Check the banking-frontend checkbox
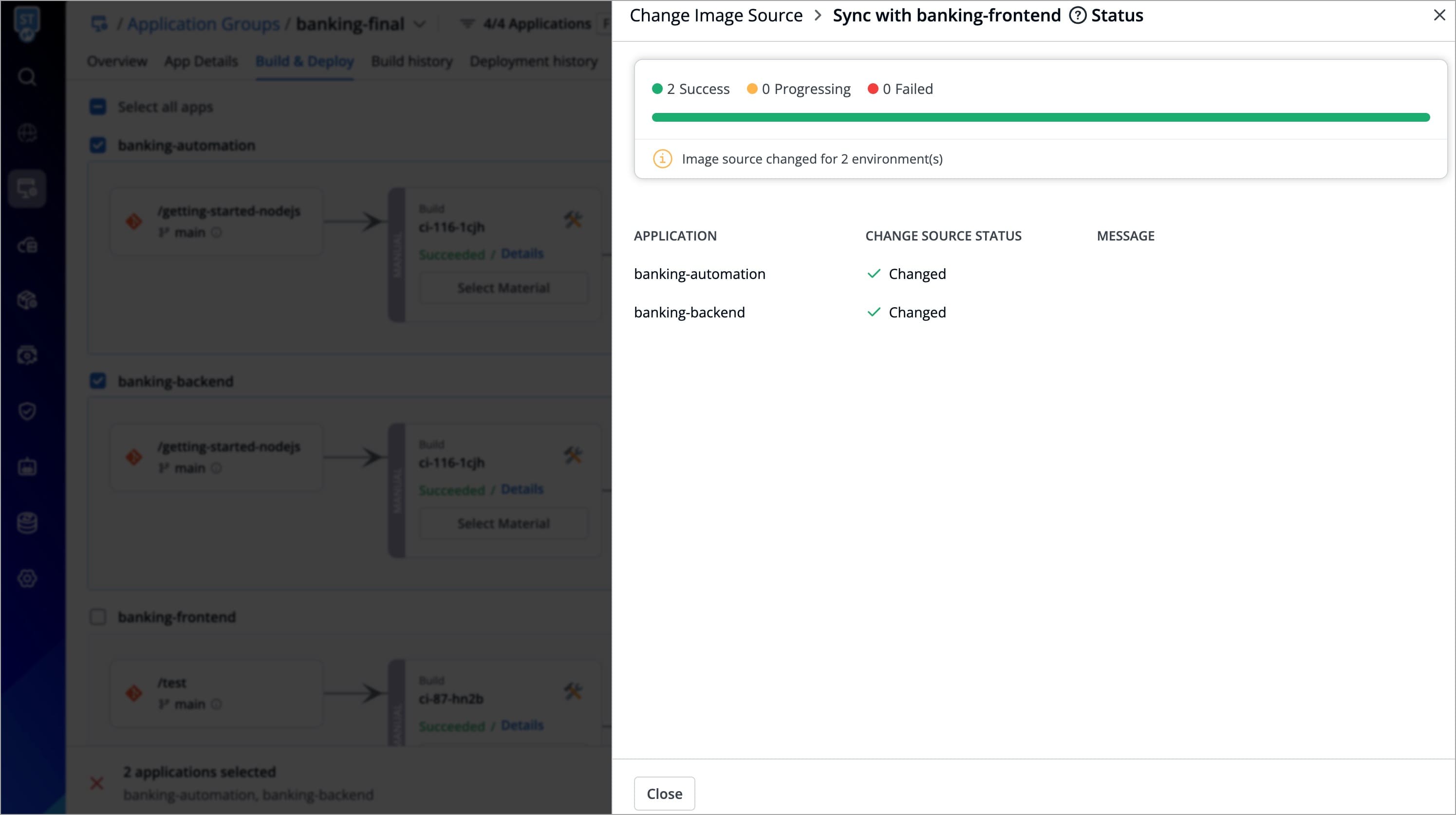This screenshot has height=815, width=1456. coord(98,617)
